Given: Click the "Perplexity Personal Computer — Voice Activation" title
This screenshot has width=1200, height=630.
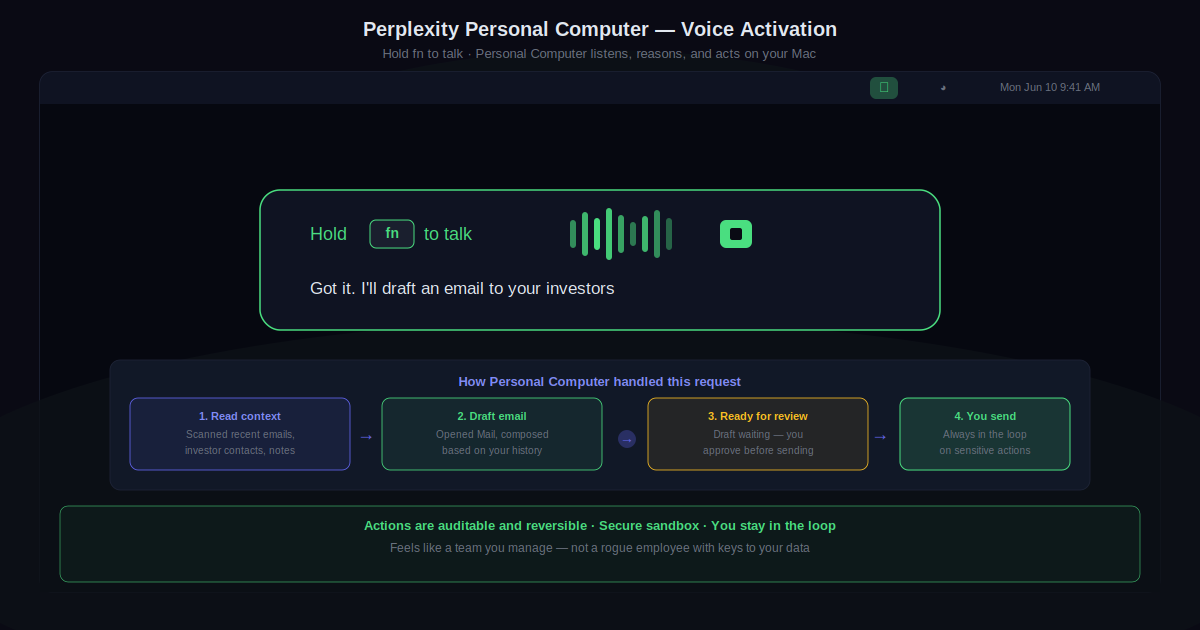Looking at the screenshot, I should point(600,30).
